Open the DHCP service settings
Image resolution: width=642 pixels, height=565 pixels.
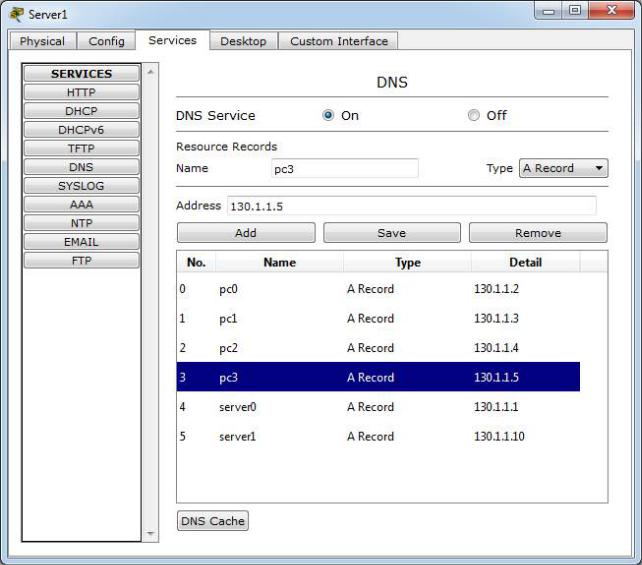[81, 111]
